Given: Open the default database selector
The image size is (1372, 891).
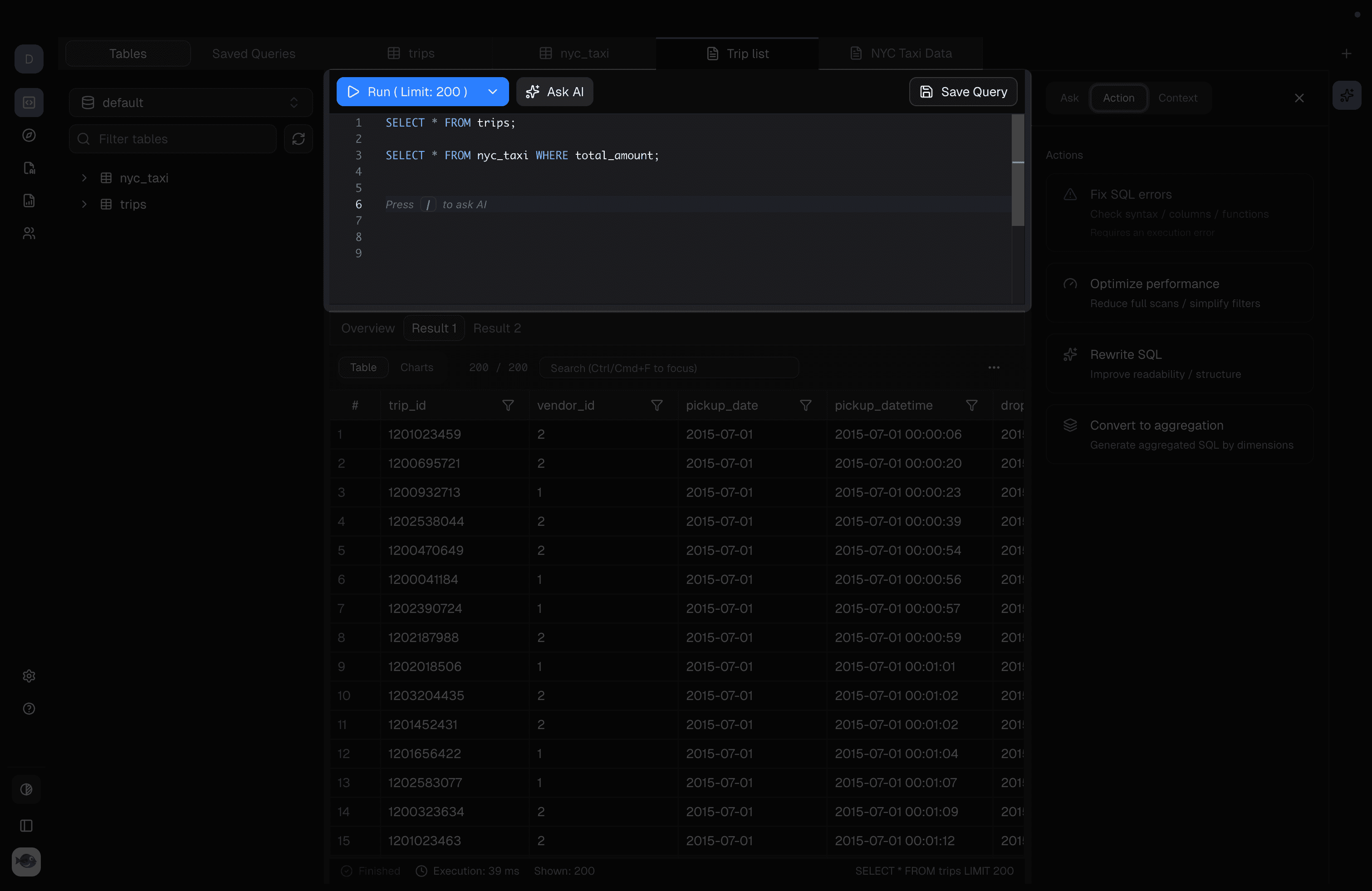Looking at the screenshot, I should point(191,103).
